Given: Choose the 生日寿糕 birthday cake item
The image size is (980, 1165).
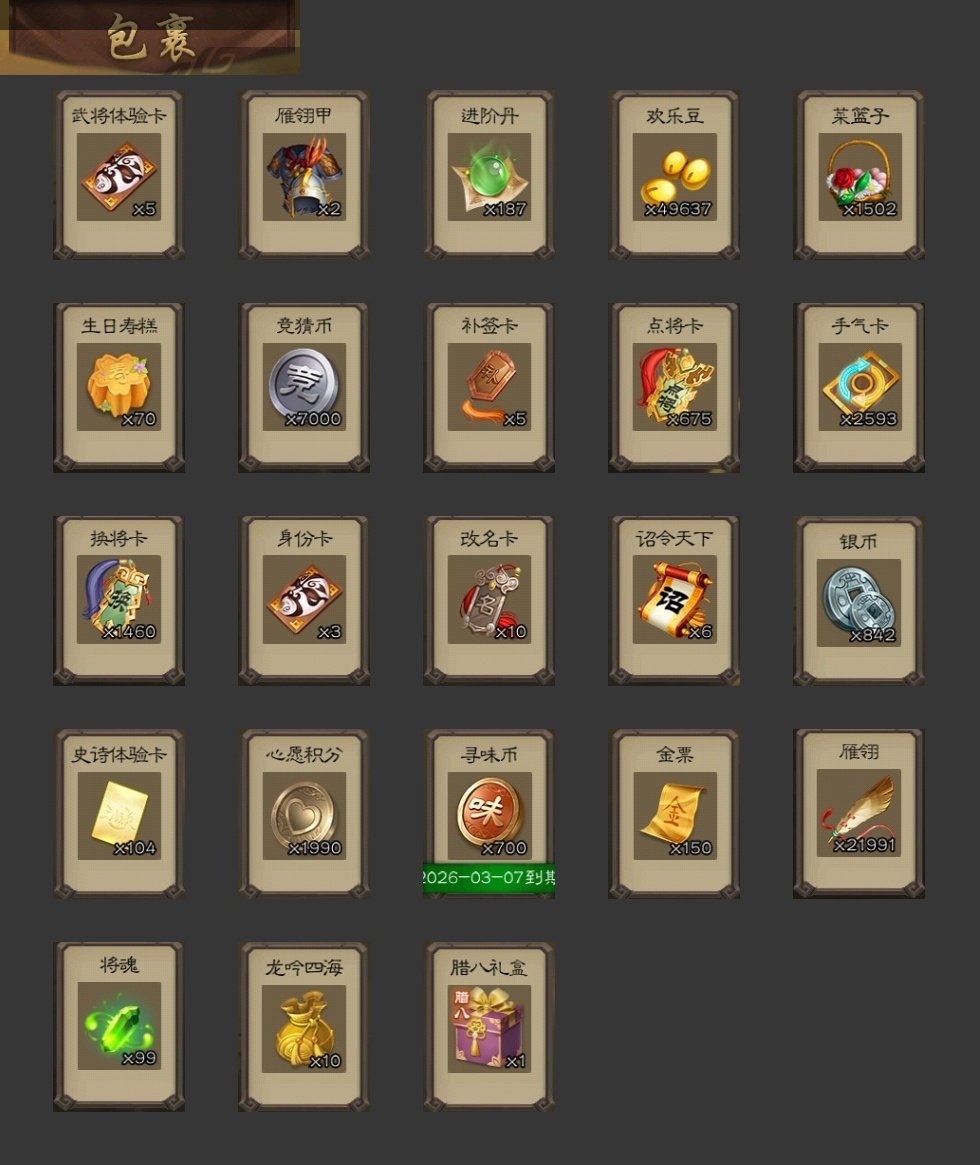Looking at the screenshot, I should (x=119, y=387).
